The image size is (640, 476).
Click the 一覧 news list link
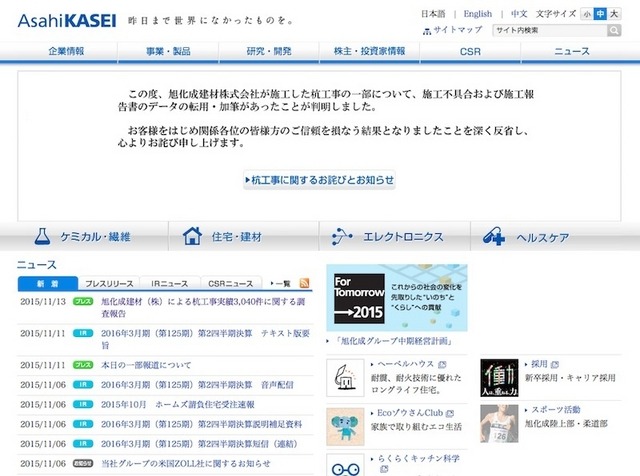(280, 283)
